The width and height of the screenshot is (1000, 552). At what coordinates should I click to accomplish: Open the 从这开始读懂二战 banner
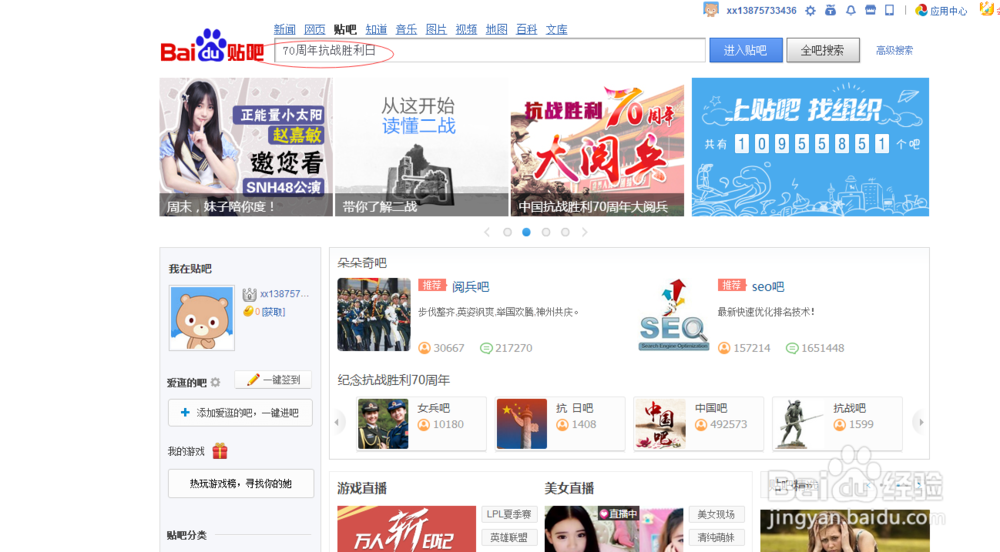(x=422, y=147)
